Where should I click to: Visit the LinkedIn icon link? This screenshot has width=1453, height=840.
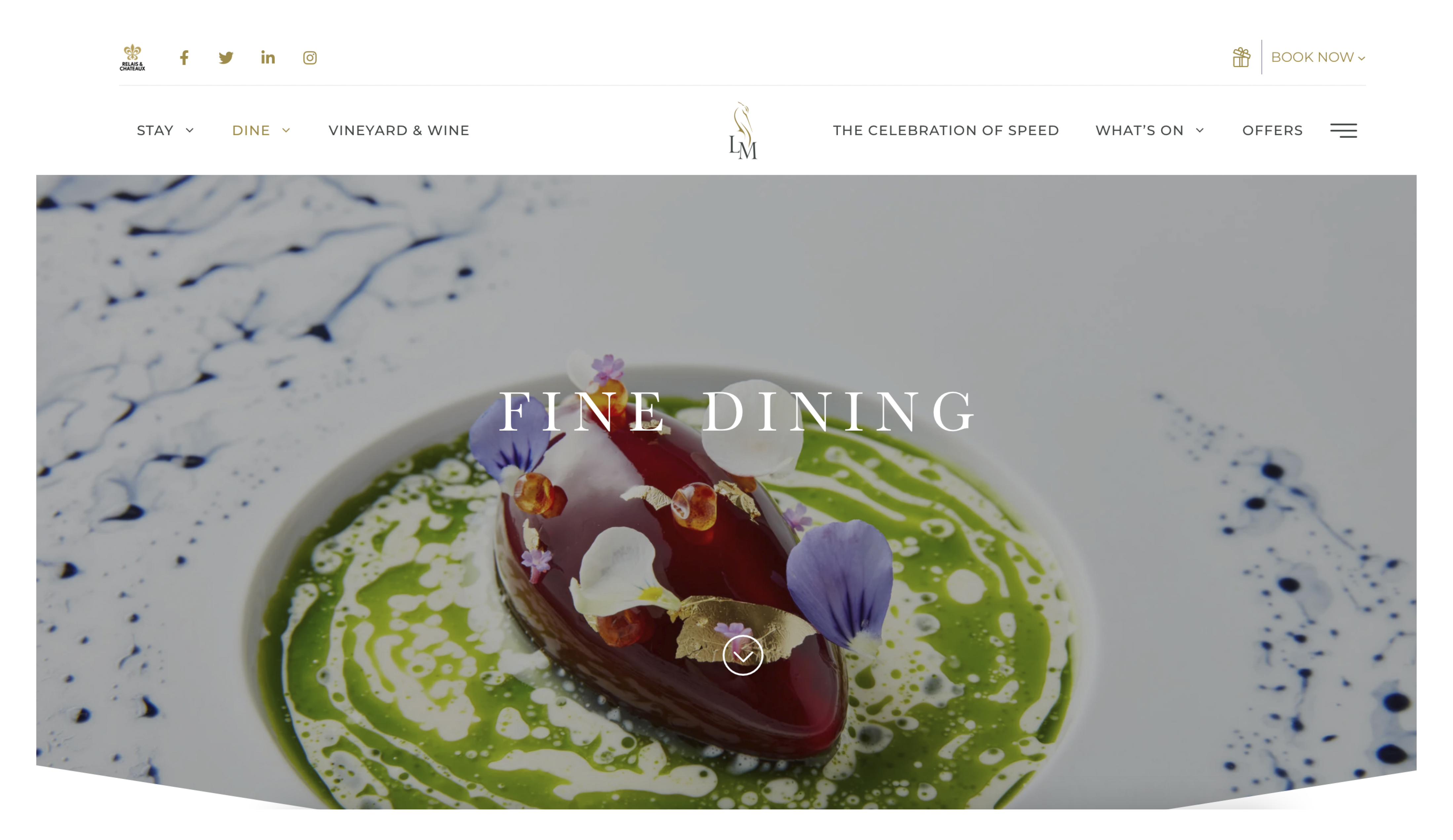coord(268,57)
